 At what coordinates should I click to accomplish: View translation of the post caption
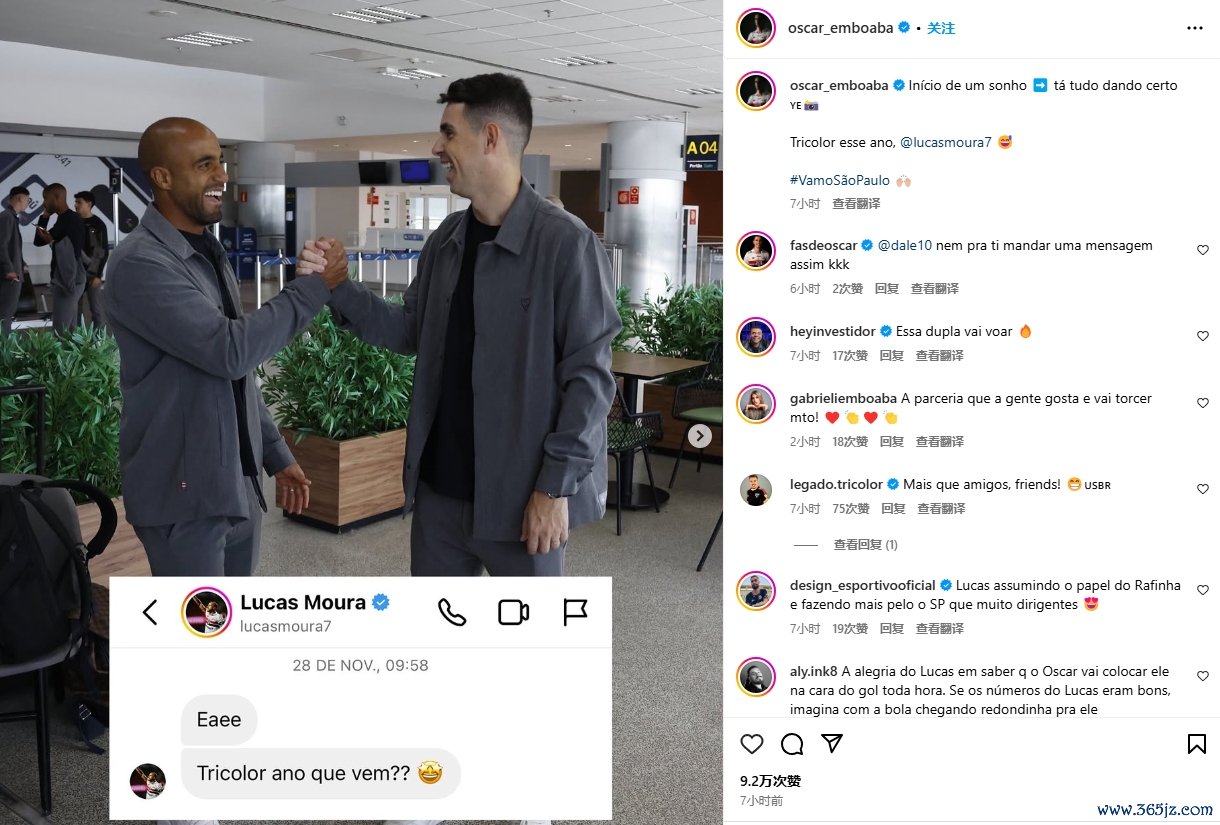click(x=856, y=203)
